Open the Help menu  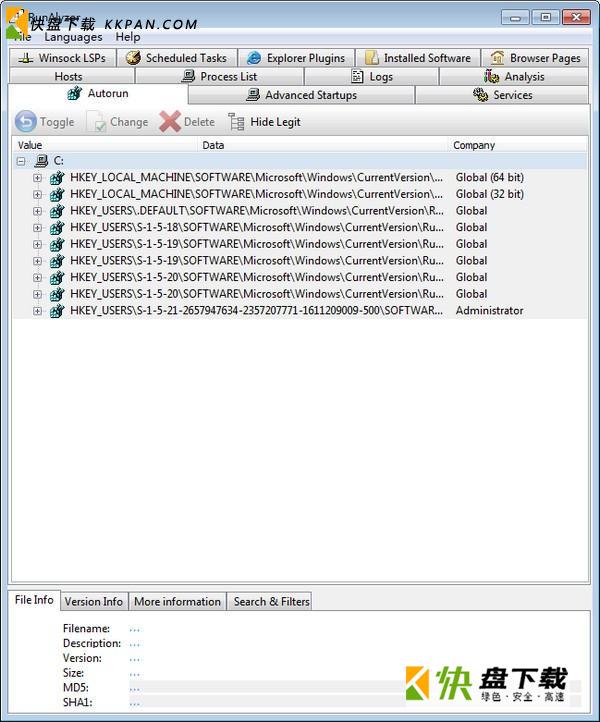pyautogui.click(x=128, y=37)
